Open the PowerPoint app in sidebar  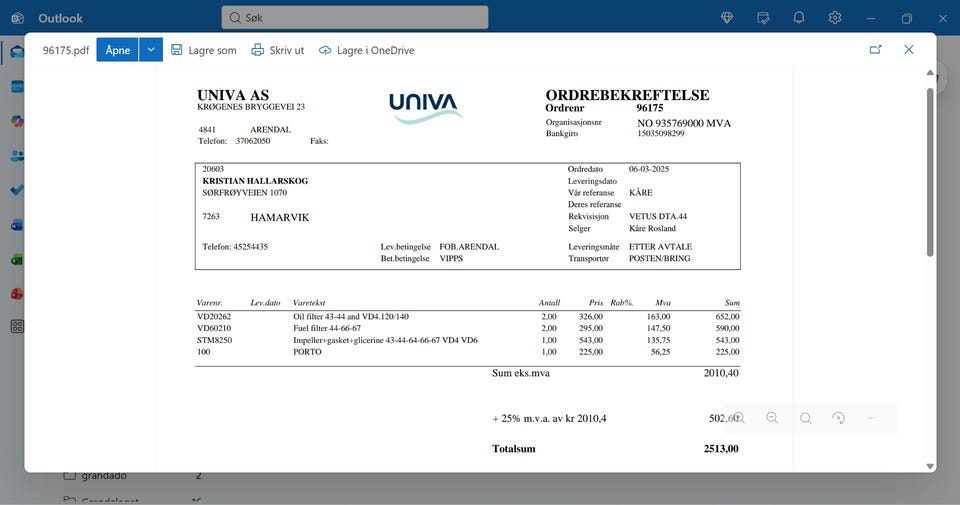coord(17,294)
